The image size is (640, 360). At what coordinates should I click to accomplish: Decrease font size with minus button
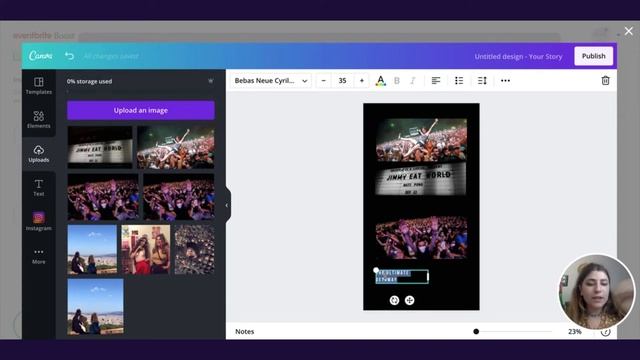coord(324,81)
